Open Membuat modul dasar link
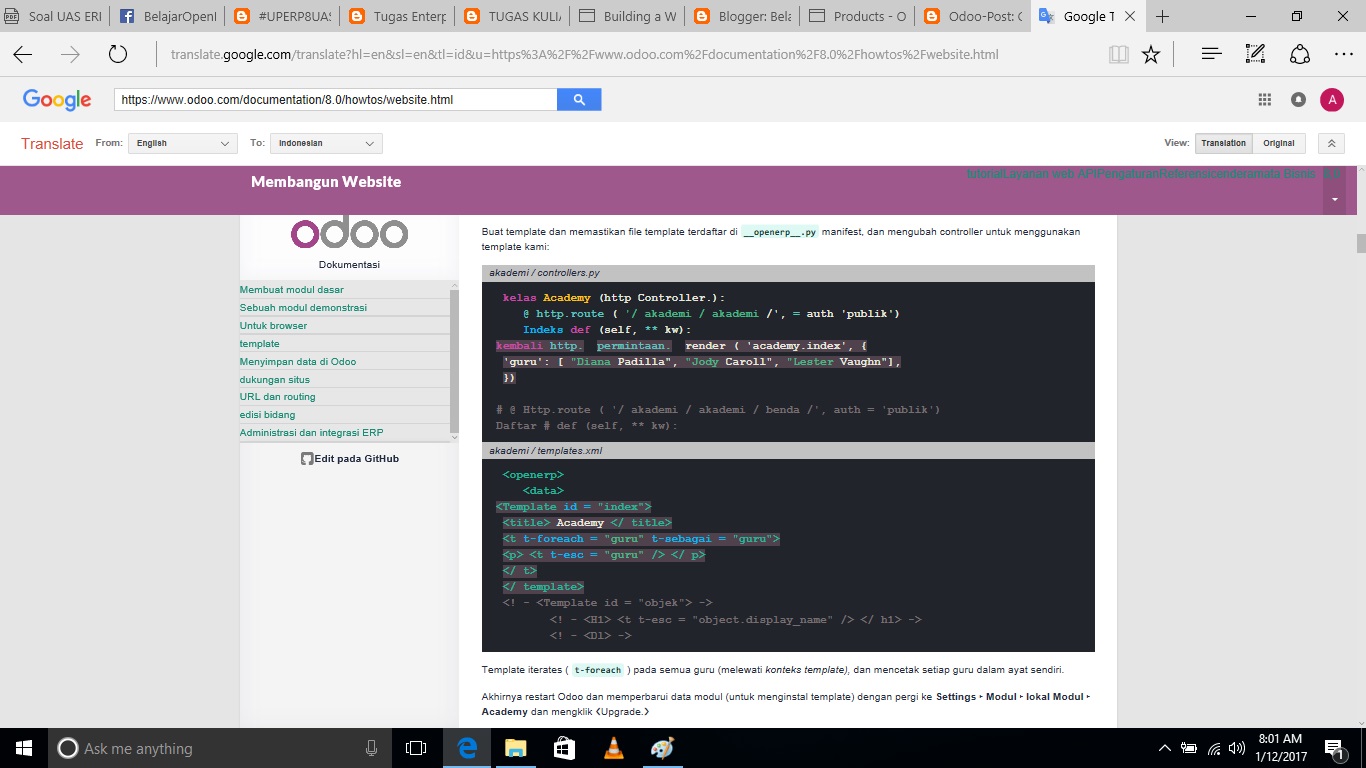 point(291,290)
